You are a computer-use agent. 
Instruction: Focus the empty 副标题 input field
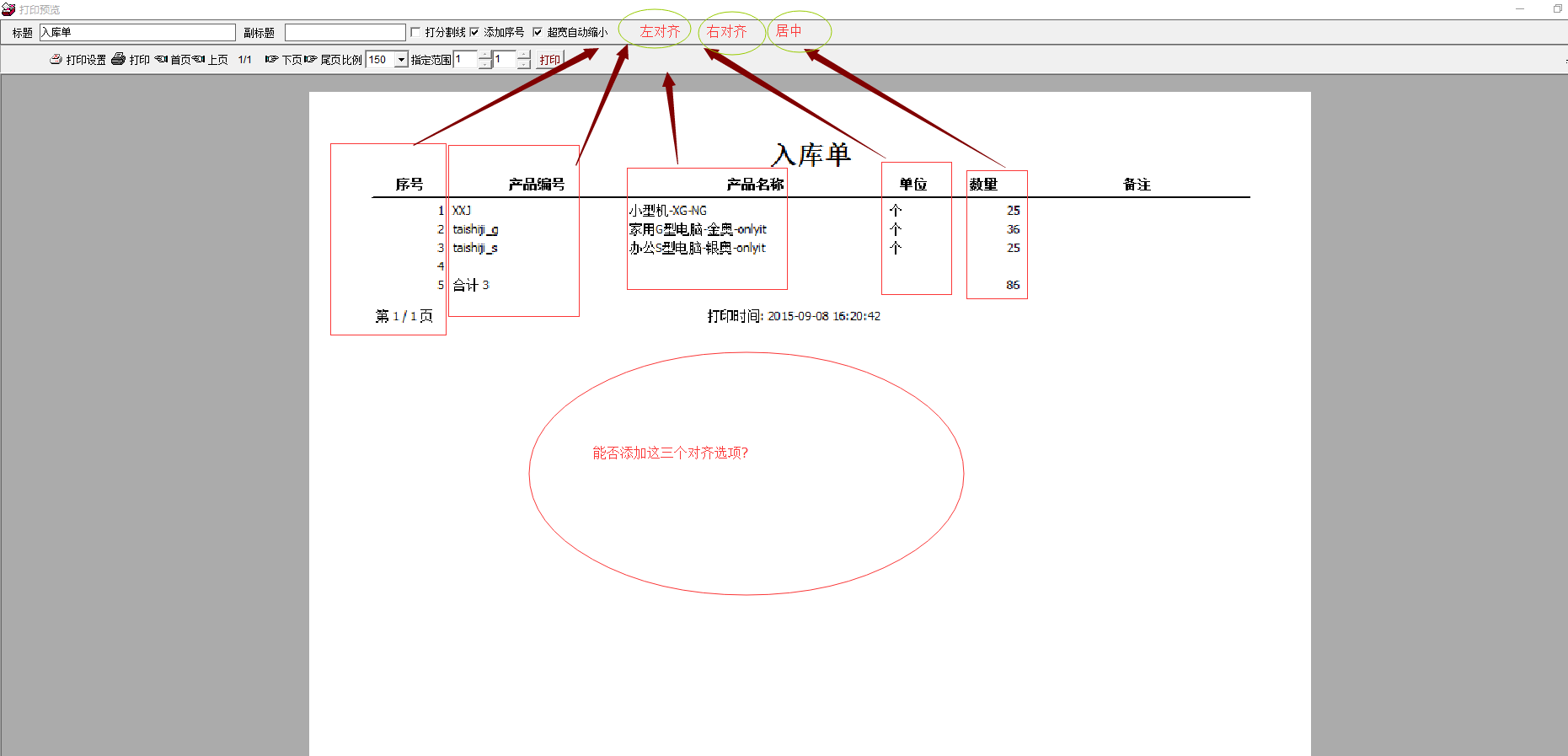pyautogui.click(x=345, y=32)
